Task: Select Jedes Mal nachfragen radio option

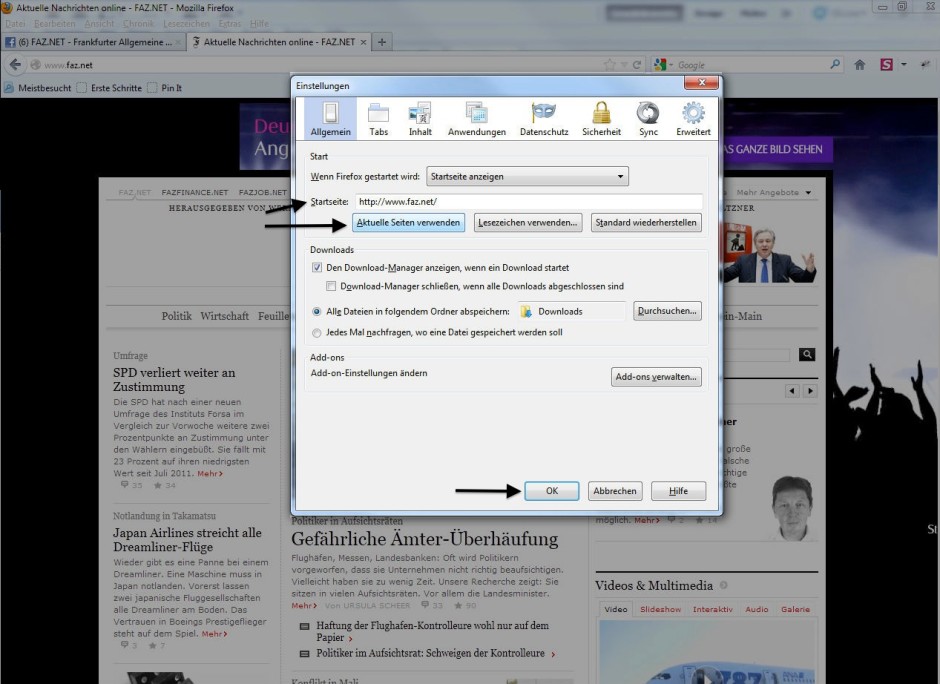Action: tap(317, 333)
